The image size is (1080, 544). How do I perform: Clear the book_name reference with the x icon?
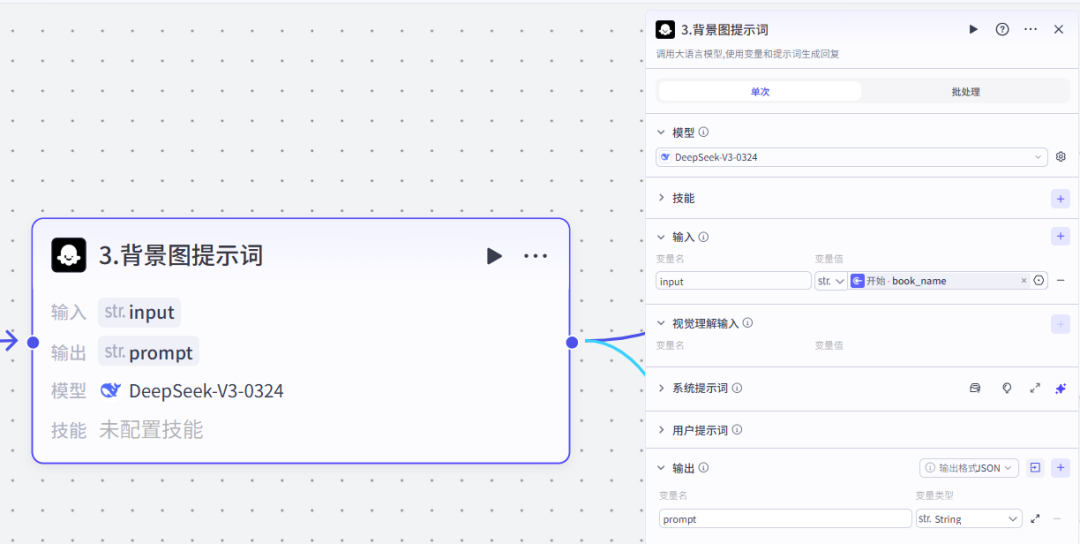(1024, 281)
